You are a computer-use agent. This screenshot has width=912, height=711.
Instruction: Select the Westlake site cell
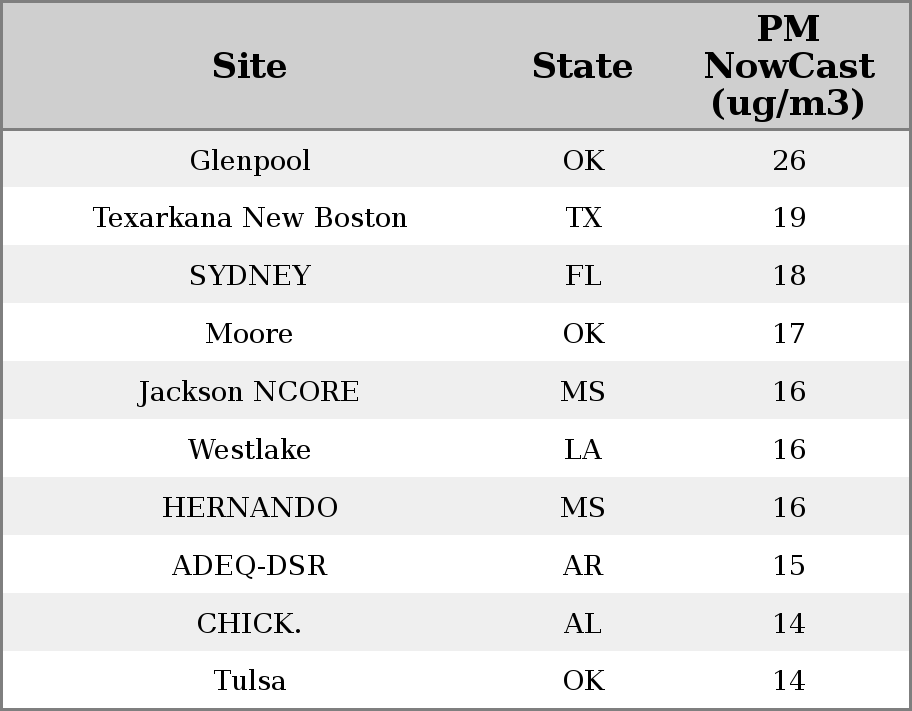[250, 450]
